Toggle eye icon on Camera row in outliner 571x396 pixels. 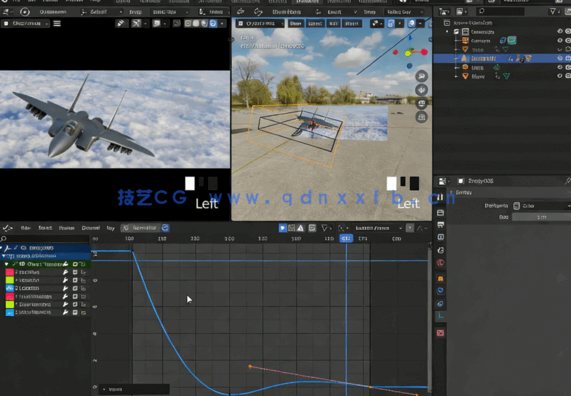pyautogui.click(x=560, y=40)
